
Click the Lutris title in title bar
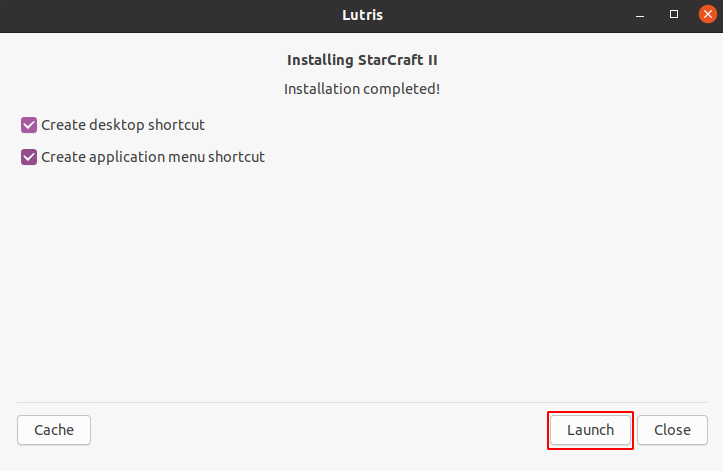(x=362, y=14)
